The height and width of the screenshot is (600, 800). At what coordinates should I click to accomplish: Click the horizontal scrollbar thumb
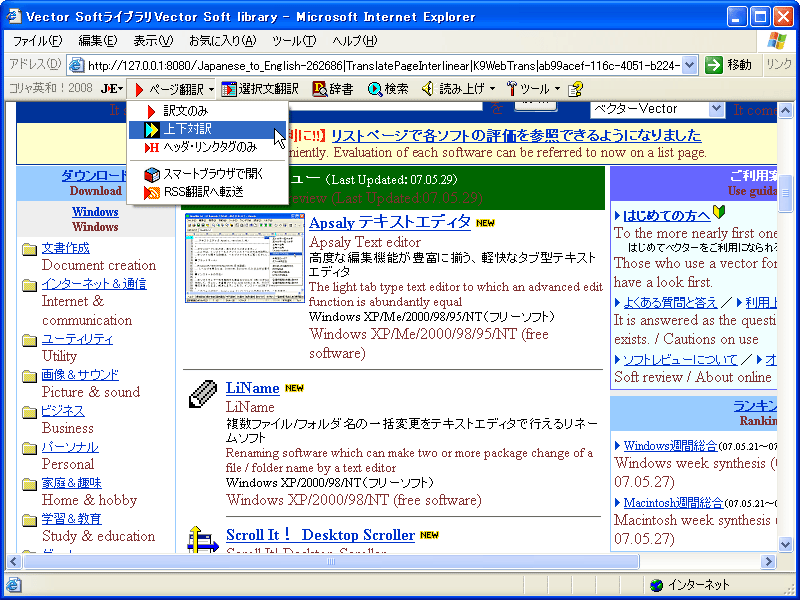(x=331, y=562)
